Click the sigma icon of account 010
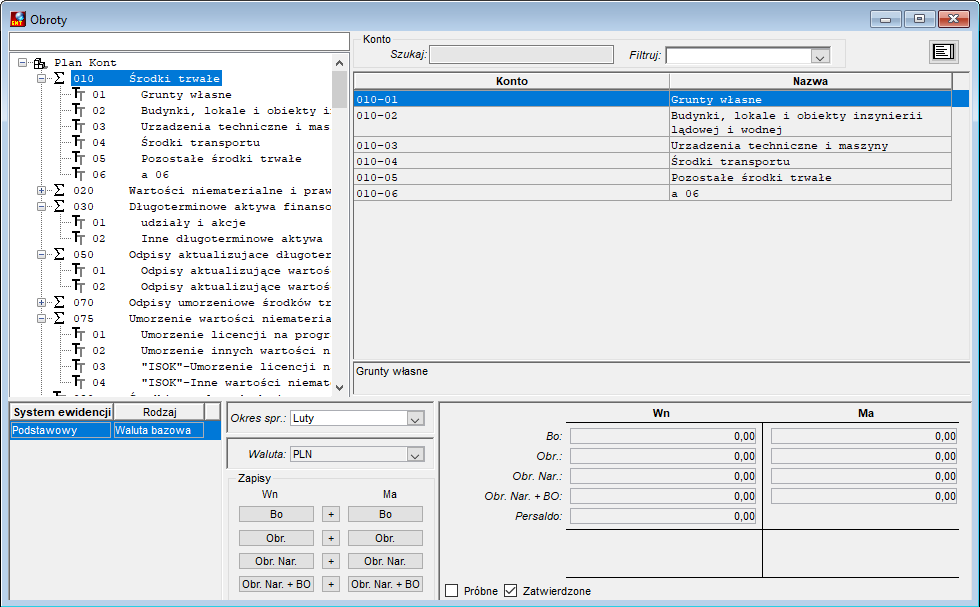980x607 pixels. point(59,78)
